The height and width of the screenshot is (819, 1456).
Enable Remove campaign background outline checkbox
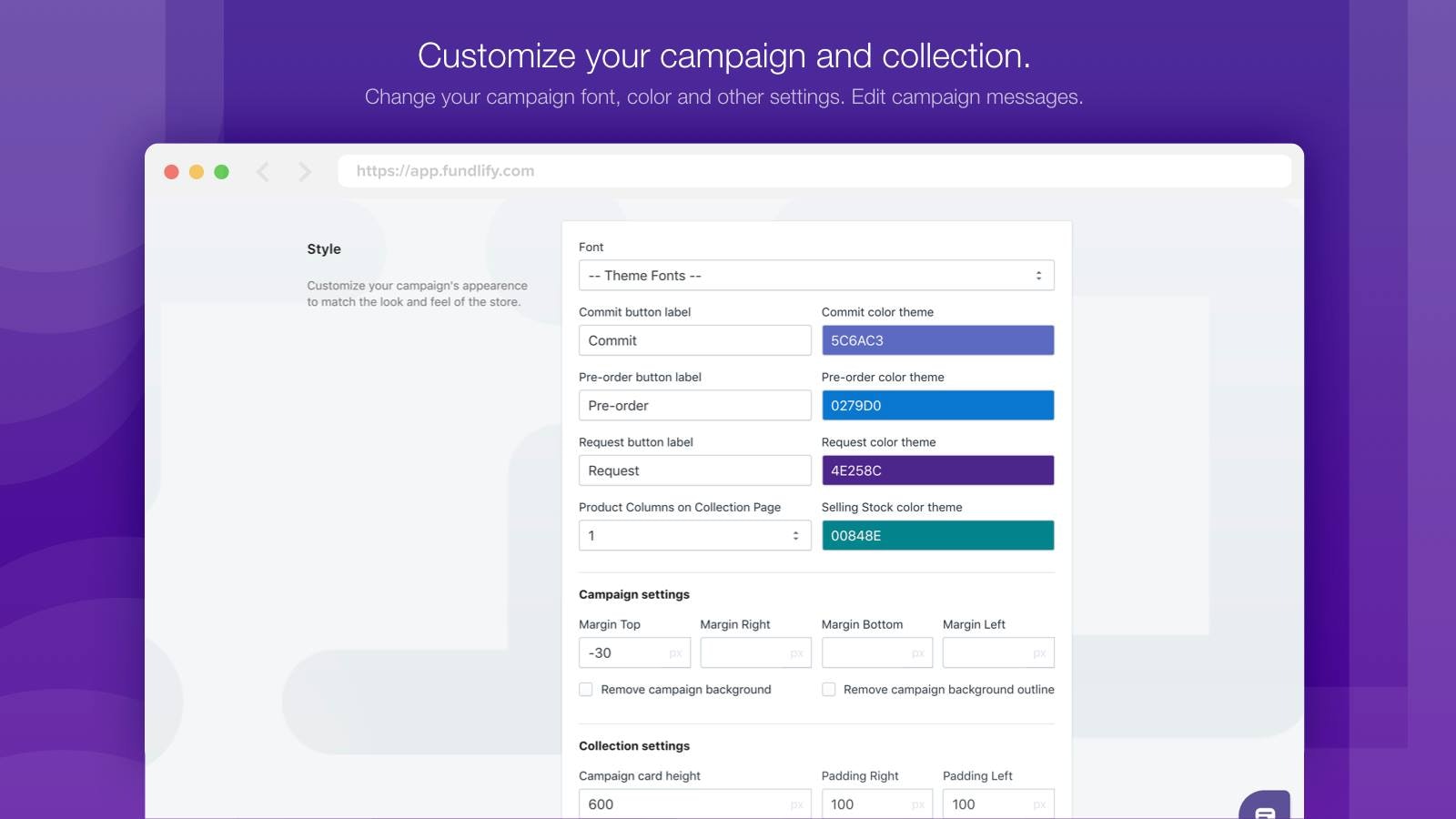tap(829, 690)
